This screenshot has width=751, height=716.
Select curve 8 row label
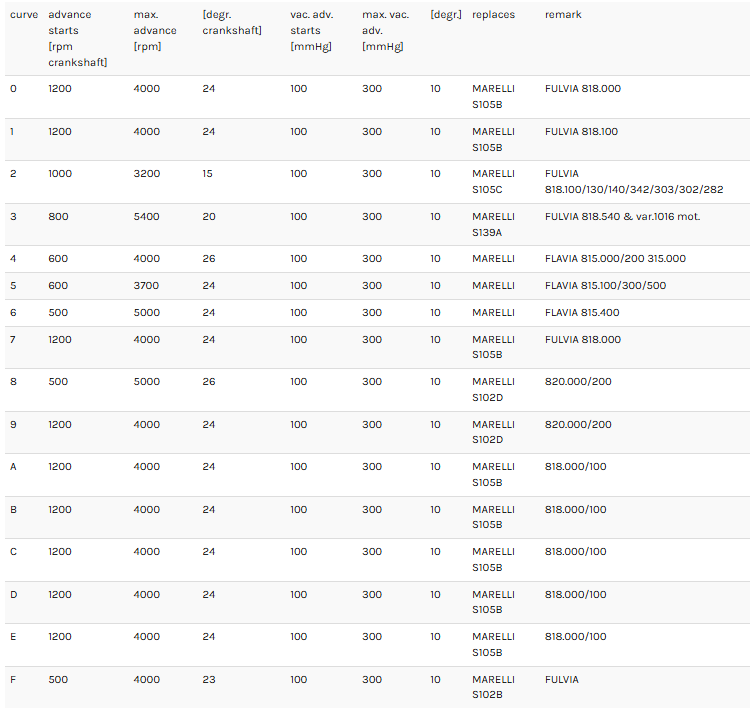click(x=13, y=382)
